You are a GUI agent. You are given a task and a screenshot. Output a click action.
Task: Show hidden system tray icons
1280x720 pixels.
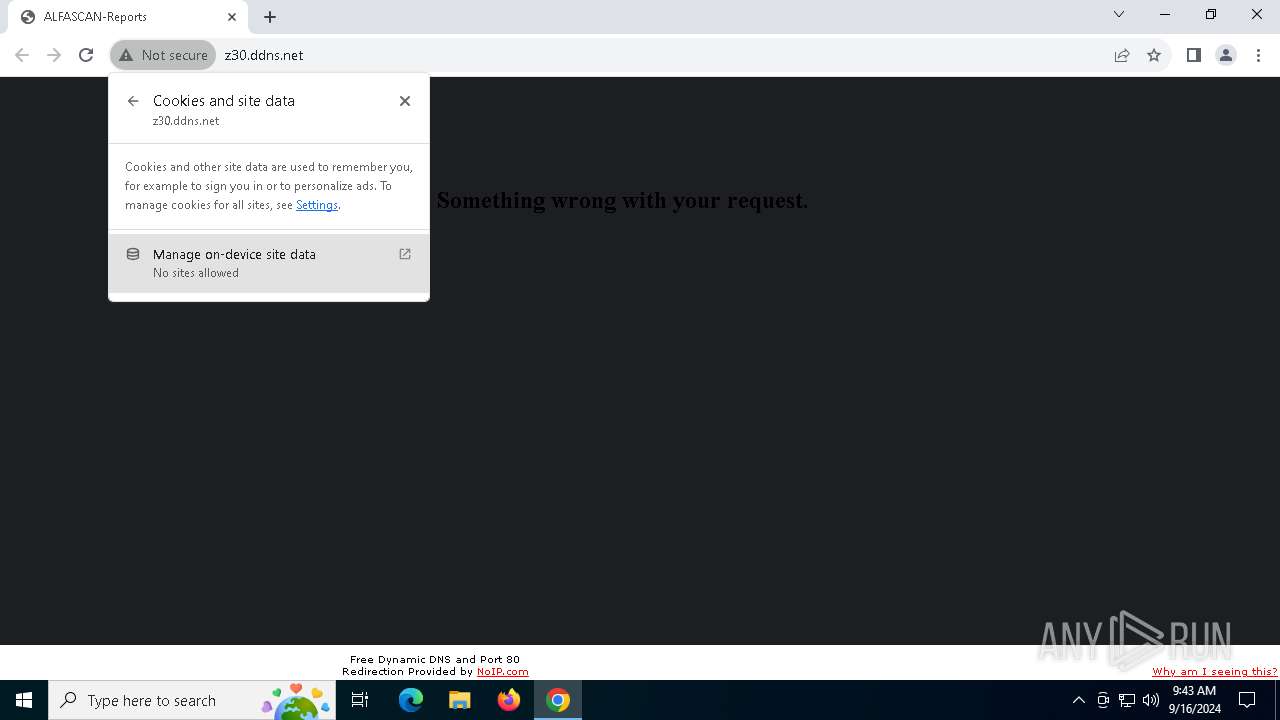coord(1079,700)
